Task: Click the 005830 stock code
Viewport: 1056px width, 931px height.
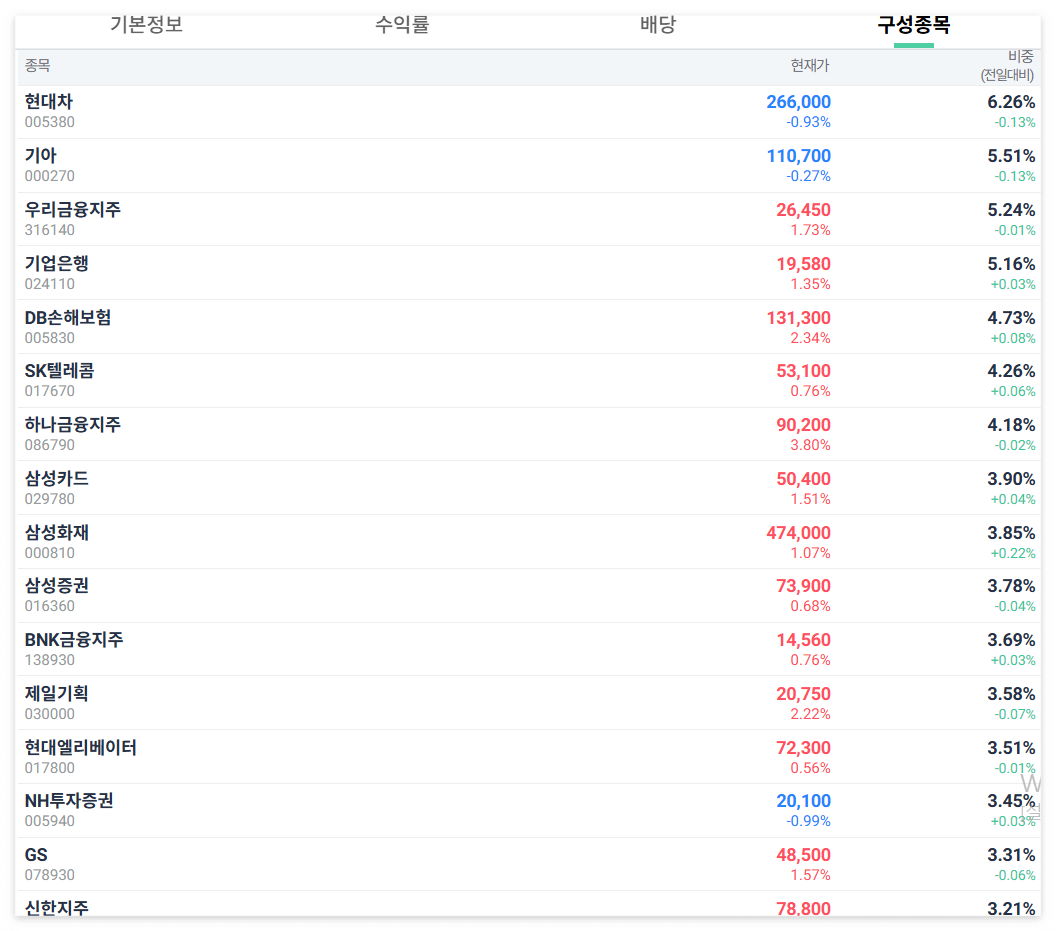Action: (x=50, y=338)
